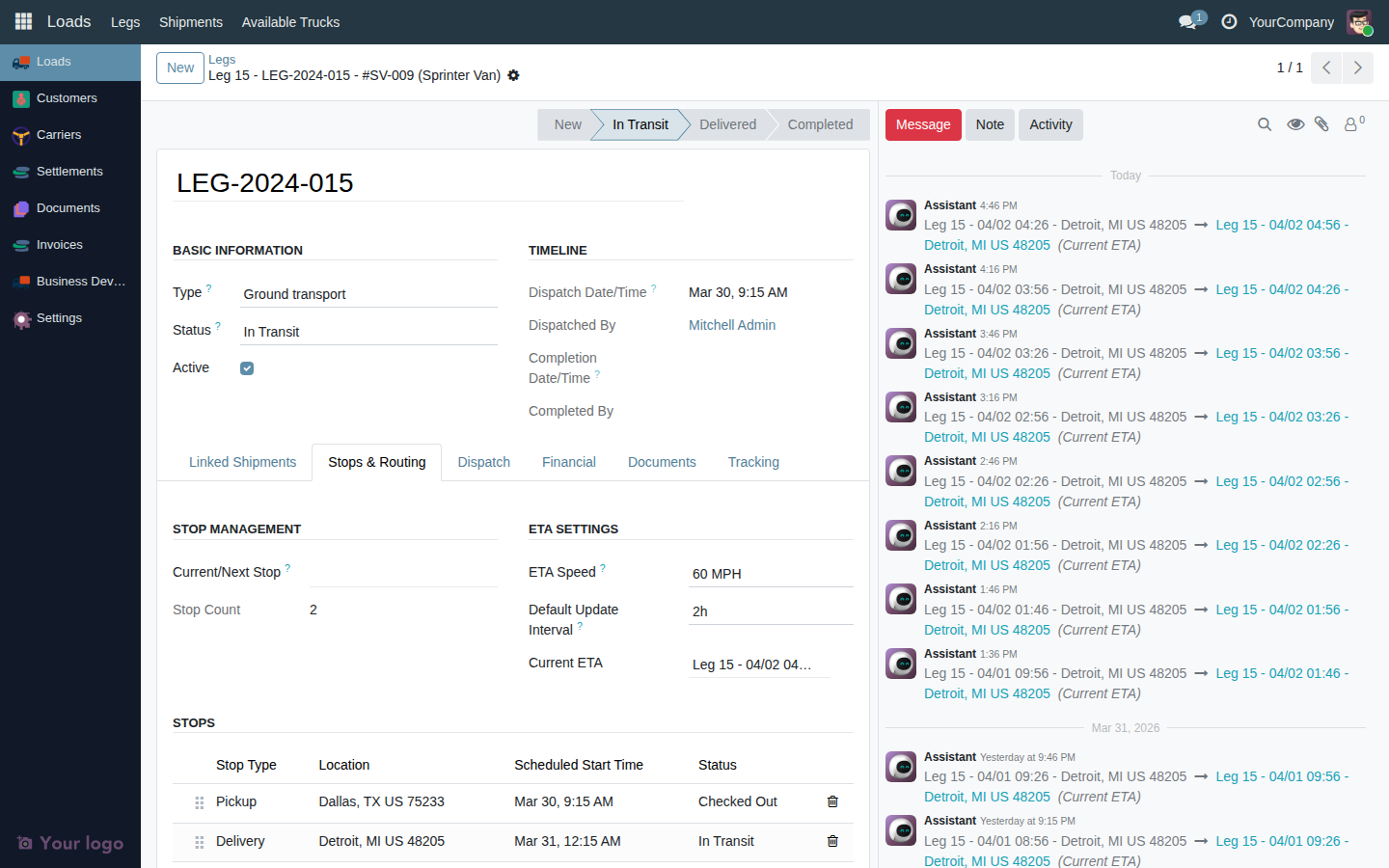
Task: Edit the LEG-2024-015 name field
Action: (x=428, y=183)
